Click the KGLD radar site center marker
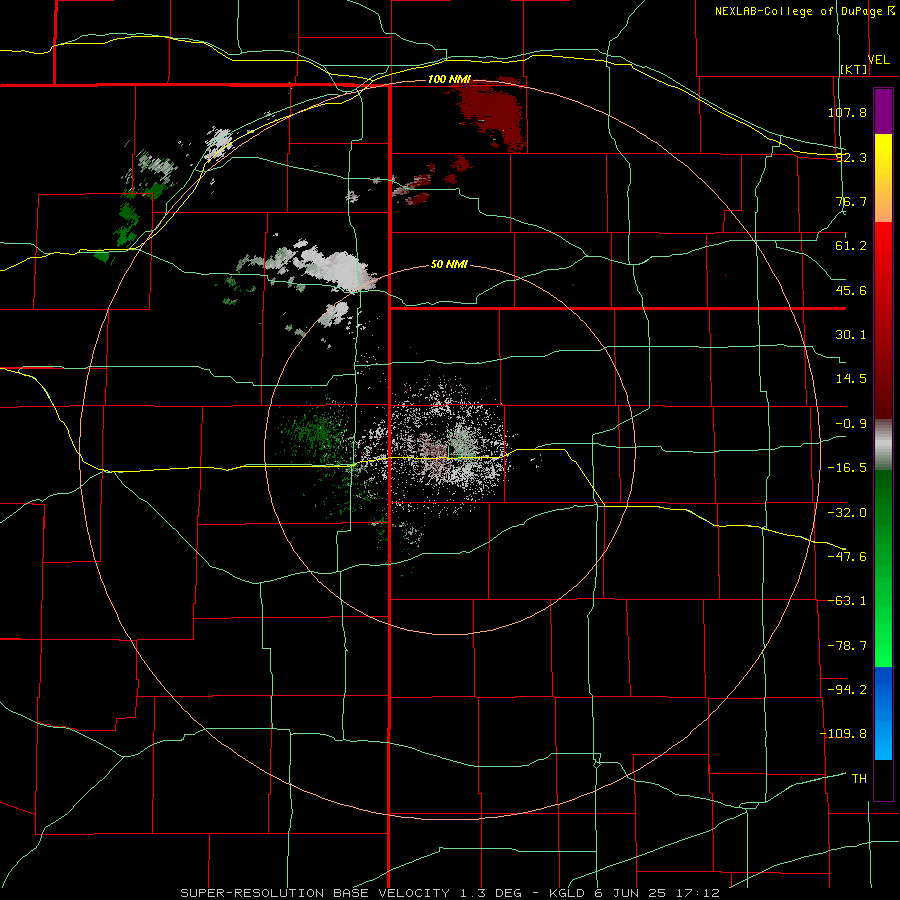Viewport: 900px width, 900px height. [449, 449]
